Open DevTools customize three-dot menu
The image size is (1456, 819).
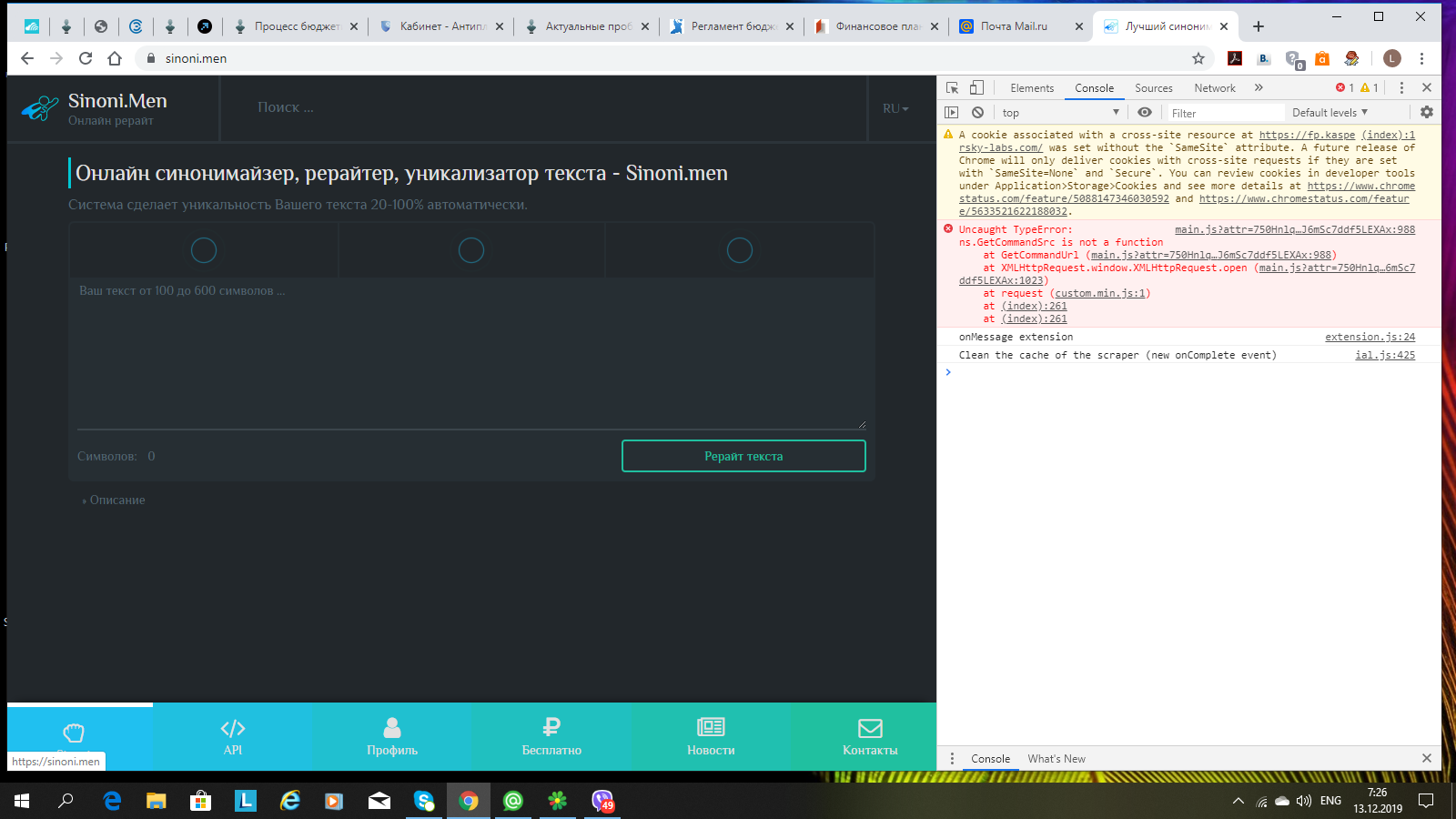click(x=1401, y=87)
